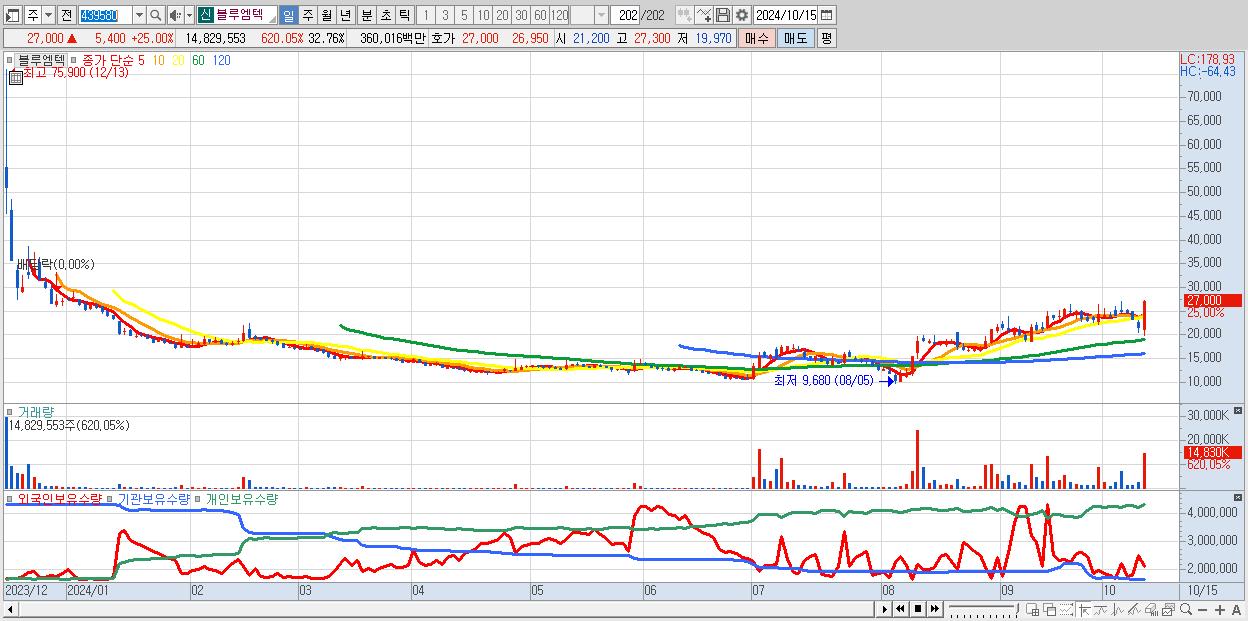Zoom out chart with minus icon
The image size is (1248, 621).
tap(1202, 610)
